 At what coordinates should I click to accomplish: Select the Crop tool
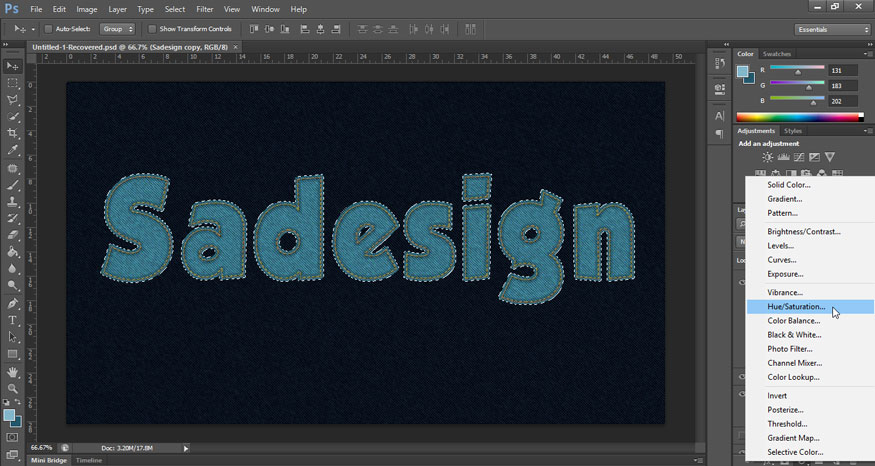point(12,133)
